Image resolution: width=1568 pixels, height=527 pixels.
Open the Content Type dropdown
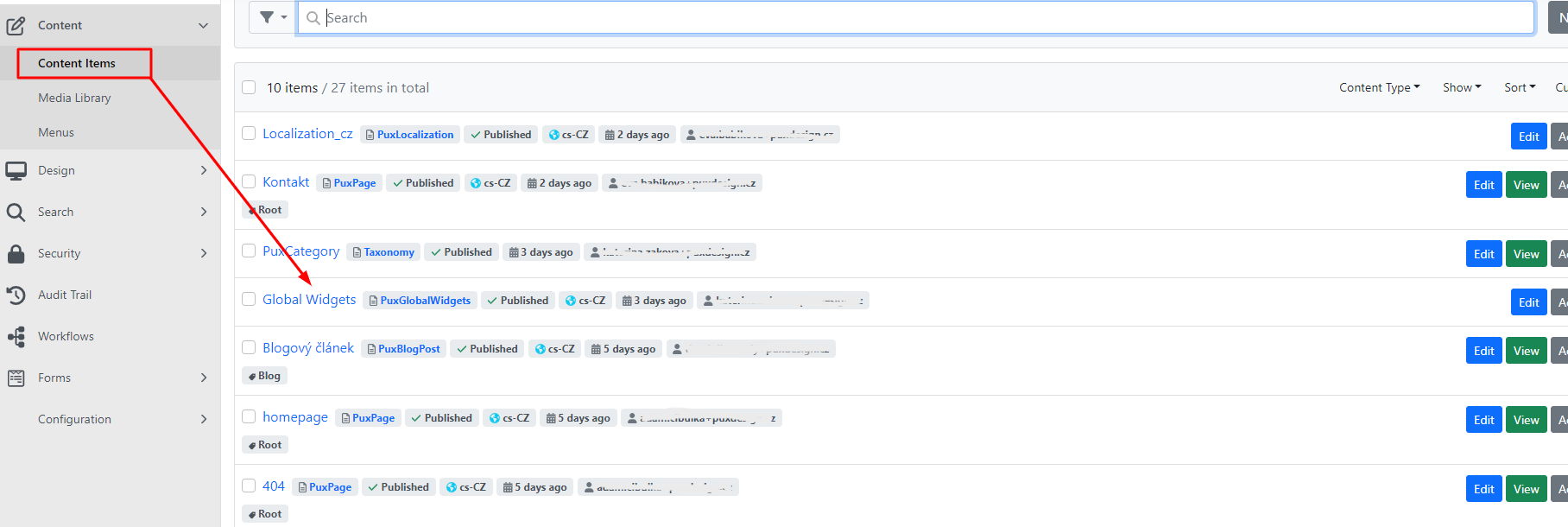1379,87
